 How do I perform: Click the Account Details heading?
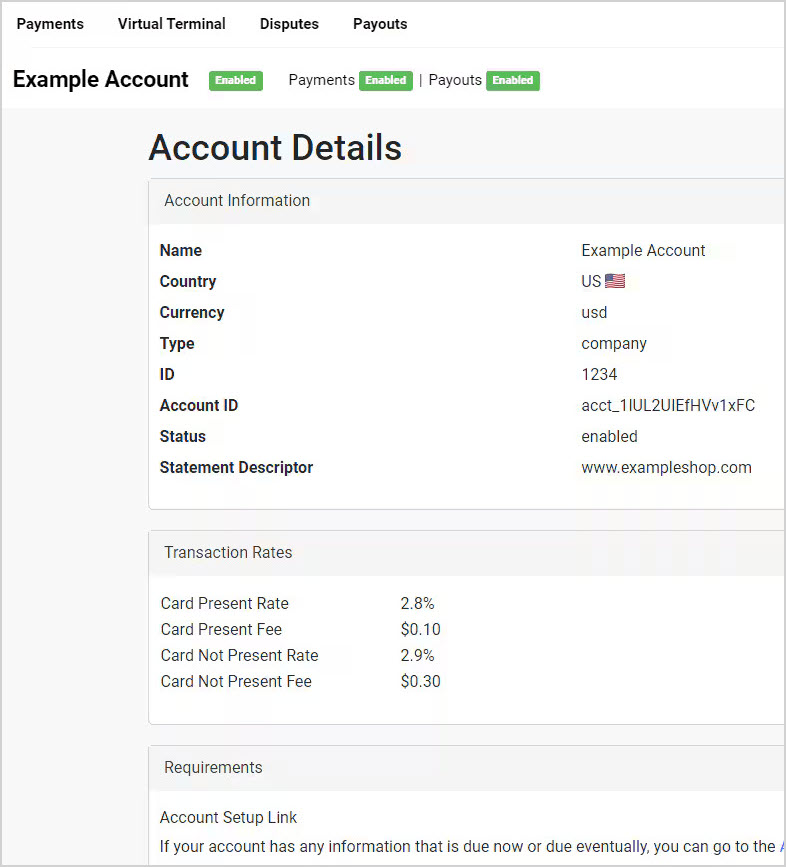(x=275, y=148)
